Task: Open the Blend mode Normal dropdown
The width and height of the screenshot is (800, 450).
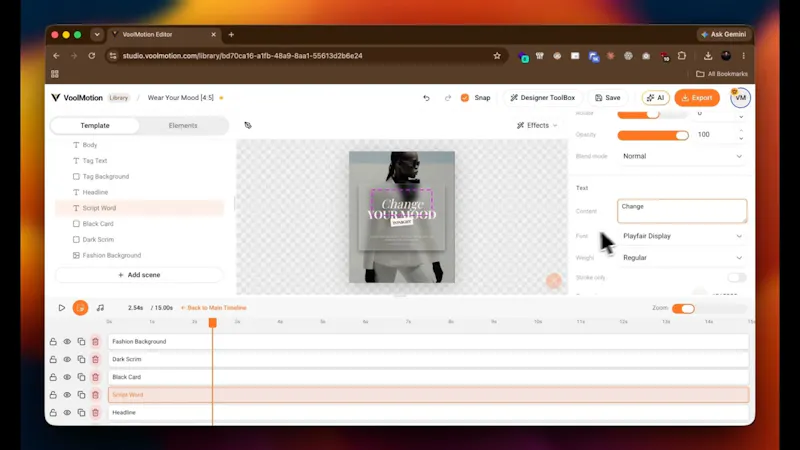Action: click(x=682, y=157)
